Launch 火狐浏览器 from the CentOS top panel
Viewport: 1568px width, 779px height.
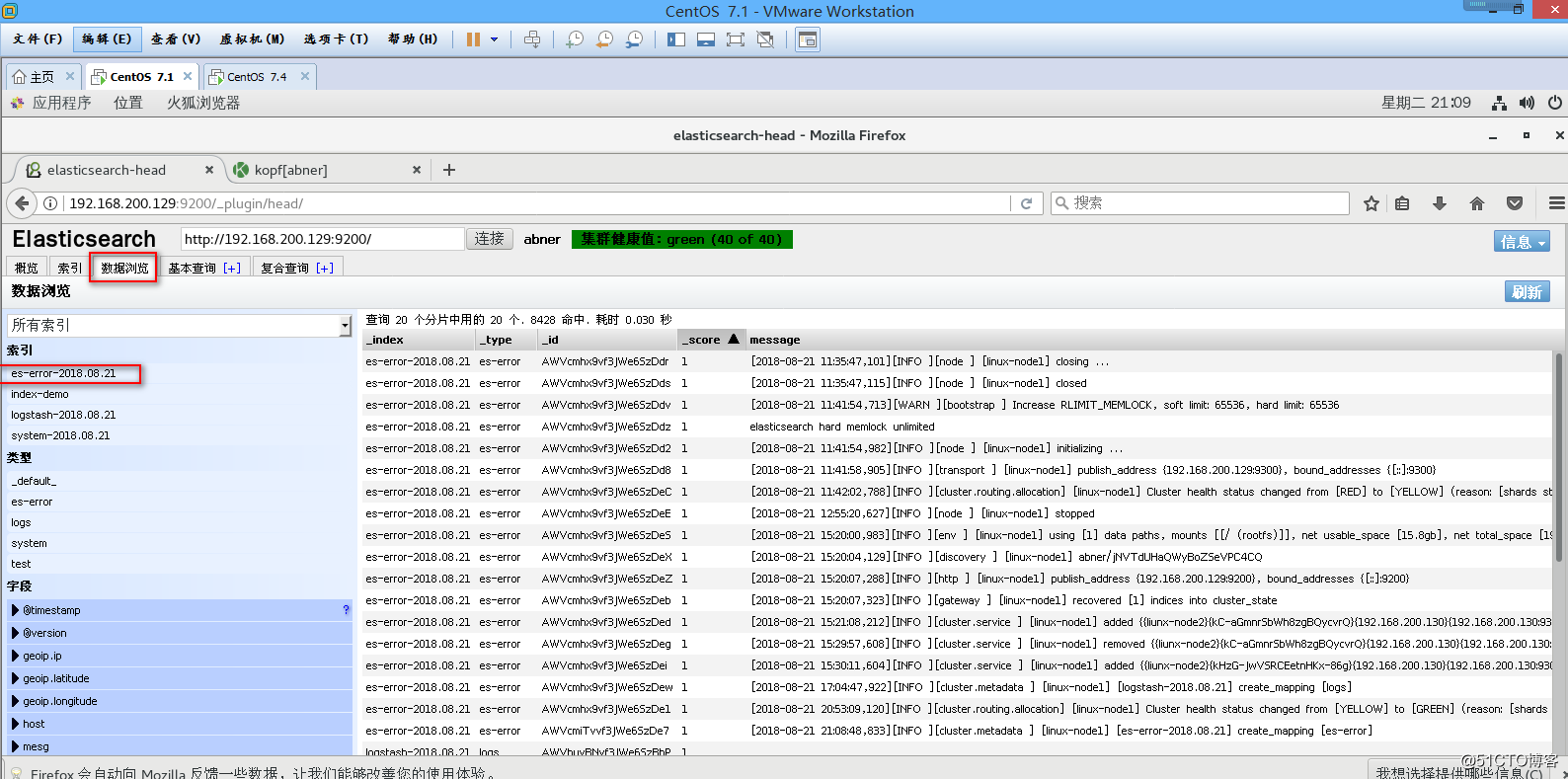pos(203,103)
